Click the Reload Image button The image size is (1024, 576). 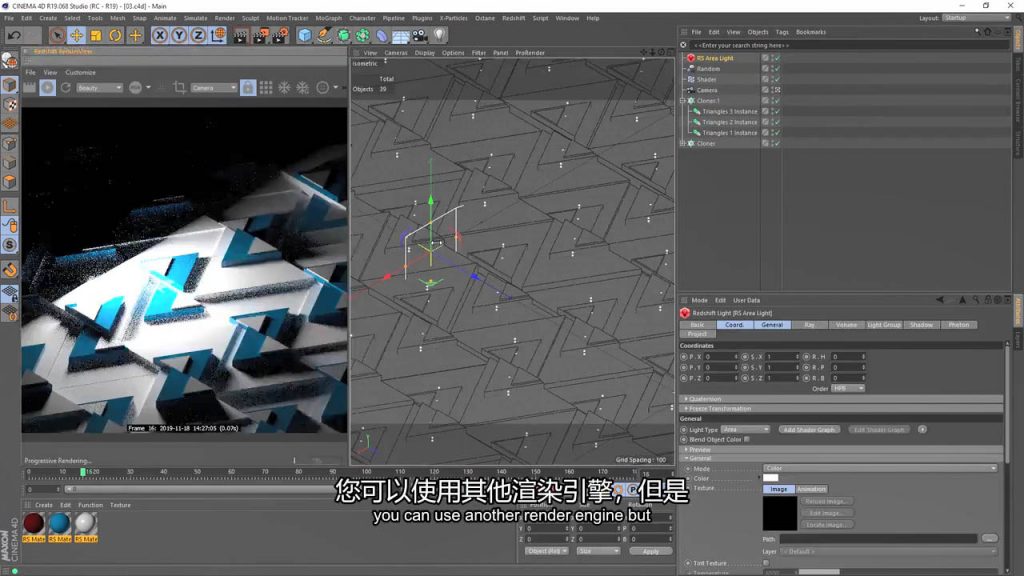pyautogui.click(x=825, y=502)
